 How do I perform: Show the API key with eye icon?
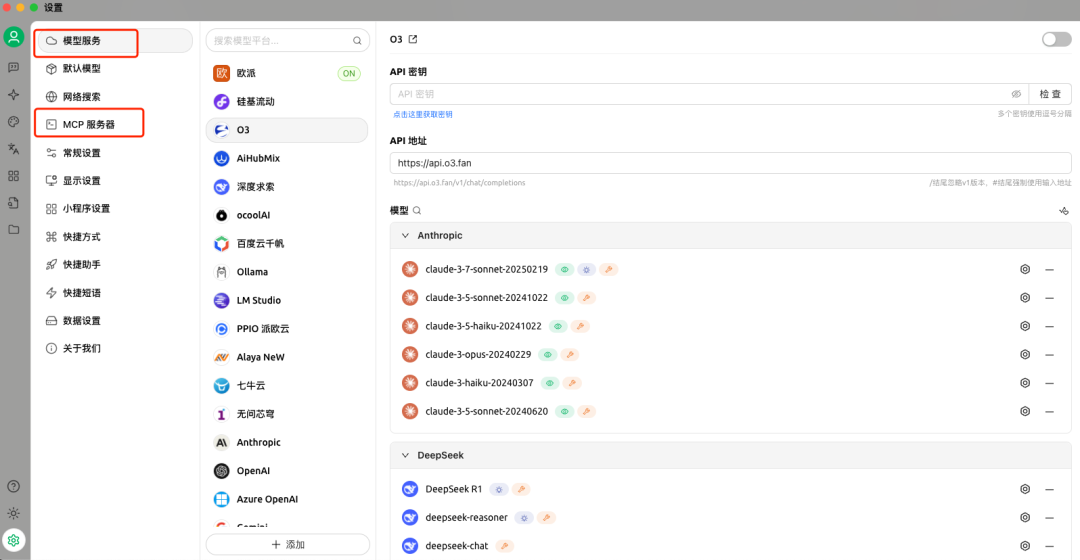pos(1016,94)
